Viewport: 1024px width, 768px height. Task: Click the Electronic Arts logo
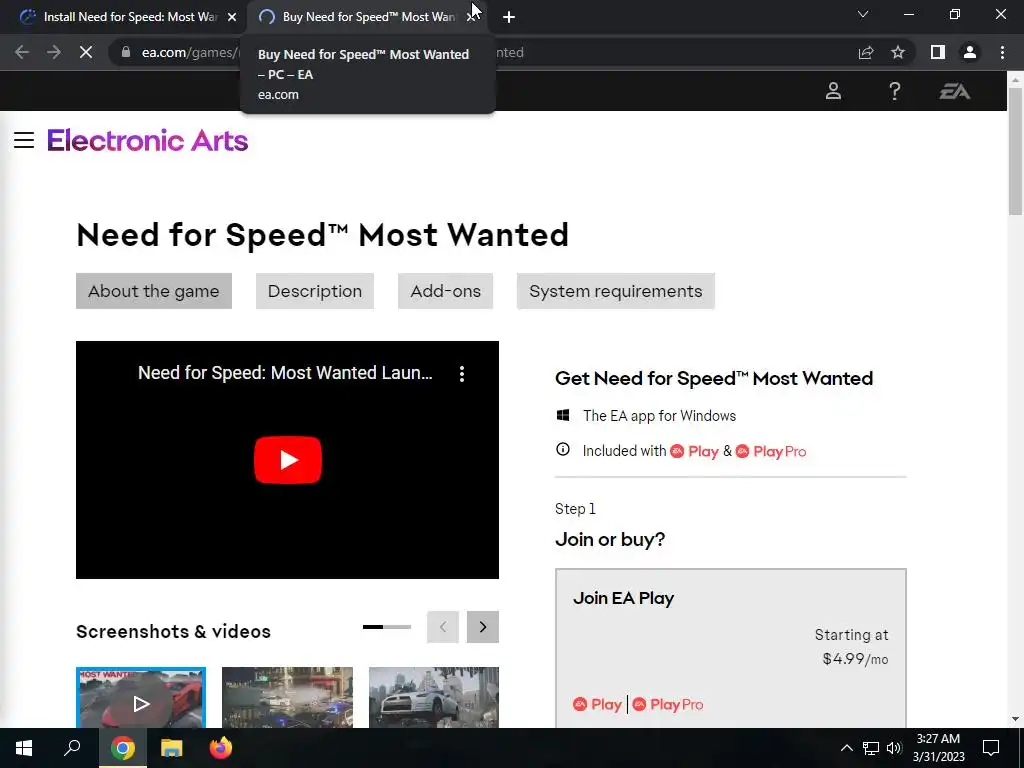[x=148, y=140]
